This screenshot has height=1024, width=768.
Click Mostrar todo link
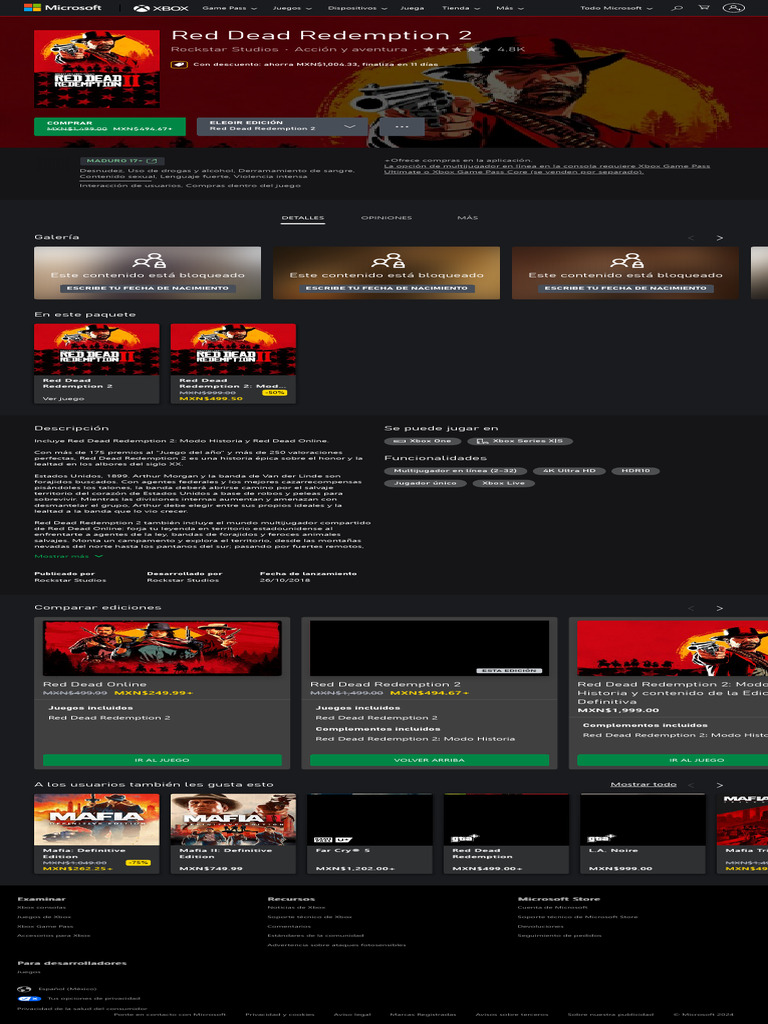tap(643, 784)
